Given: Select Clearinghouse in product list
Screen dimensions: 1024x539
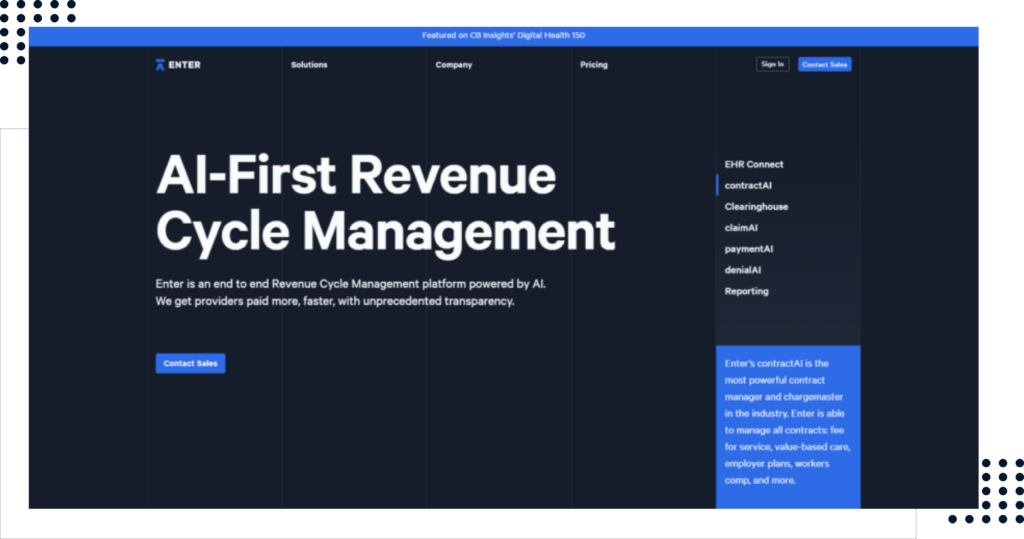Looking at the screenshot, I should (x=756, y=206).
